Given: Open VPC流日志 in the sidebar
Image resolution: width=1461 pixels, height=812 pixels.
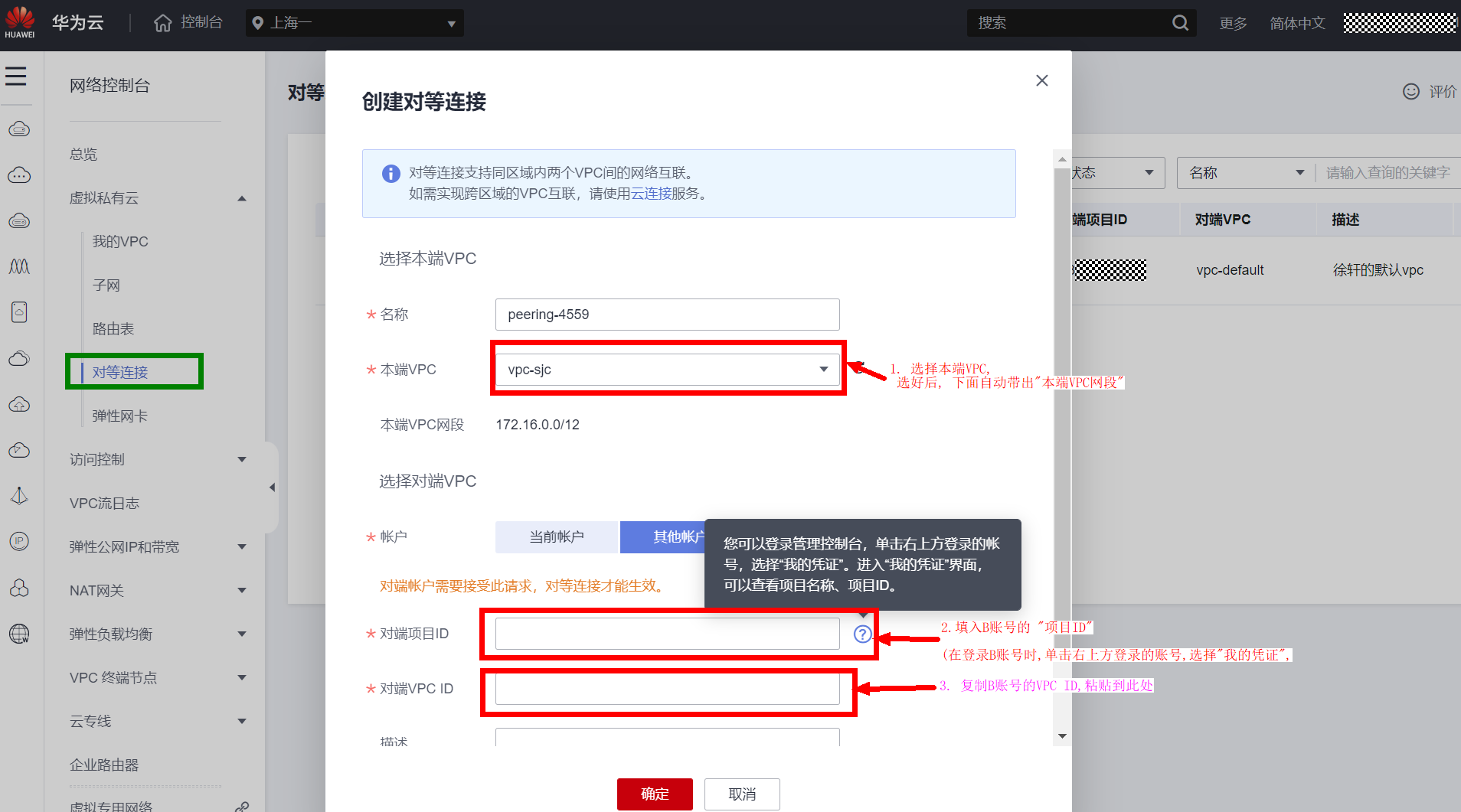Looking at the screenshot, I should click(x=105, y=504).
